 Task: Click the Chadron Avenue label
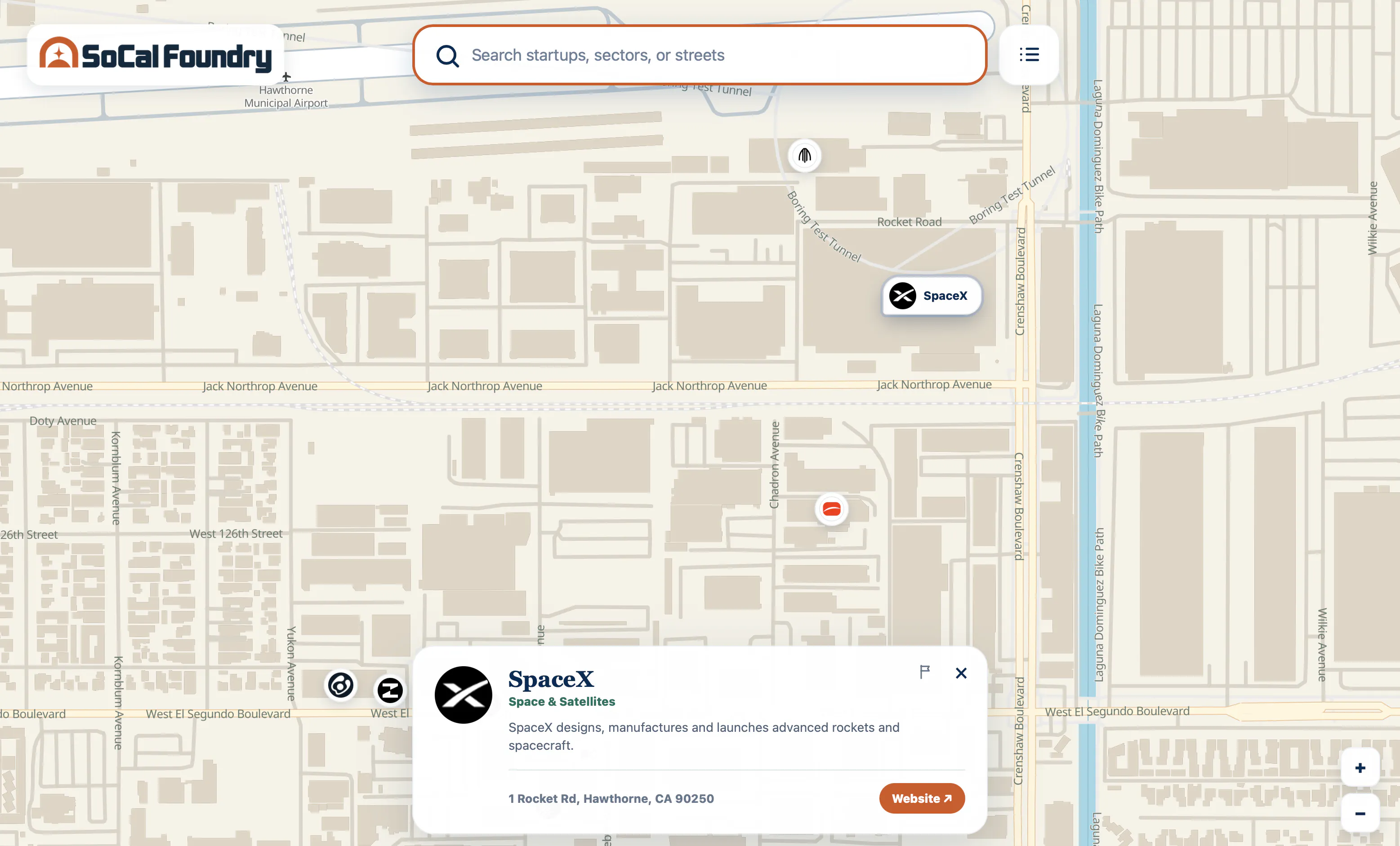pos(775,465)
